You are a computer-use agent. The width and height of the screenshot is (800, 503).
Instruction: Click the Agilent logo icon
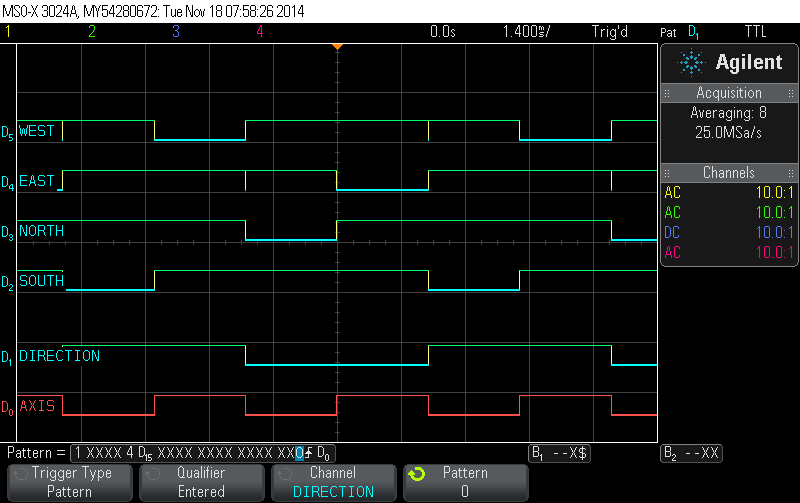[x=691, y=63]
